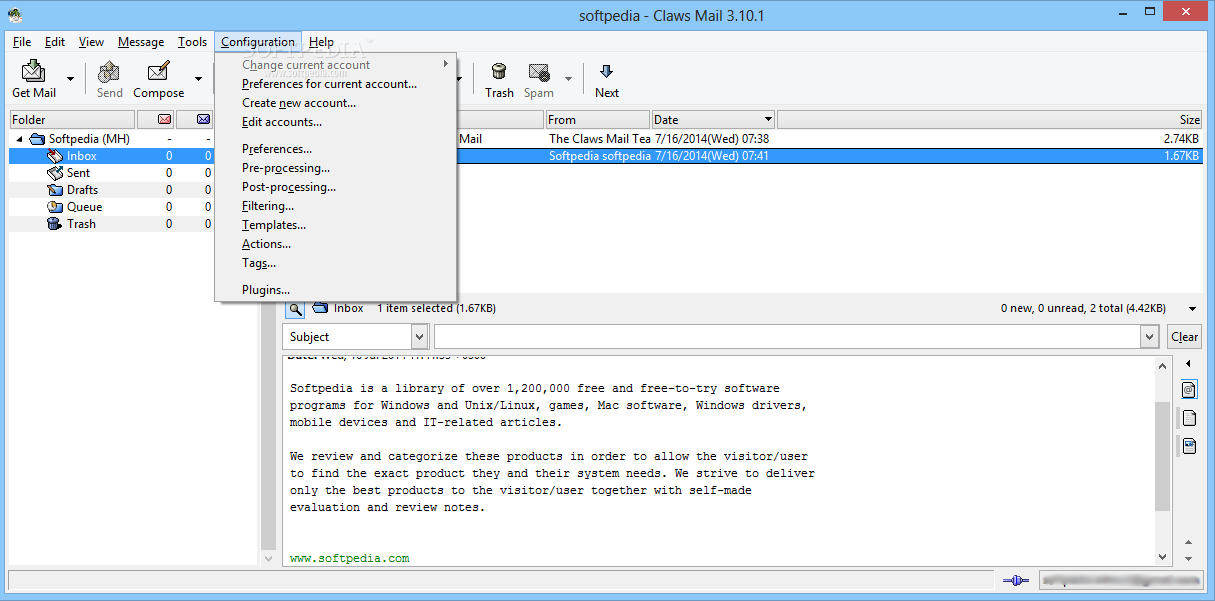Click the Softpedia (MH) mailbox icon
Viewport: 1215px width, 601px height.
coord(37,139)
